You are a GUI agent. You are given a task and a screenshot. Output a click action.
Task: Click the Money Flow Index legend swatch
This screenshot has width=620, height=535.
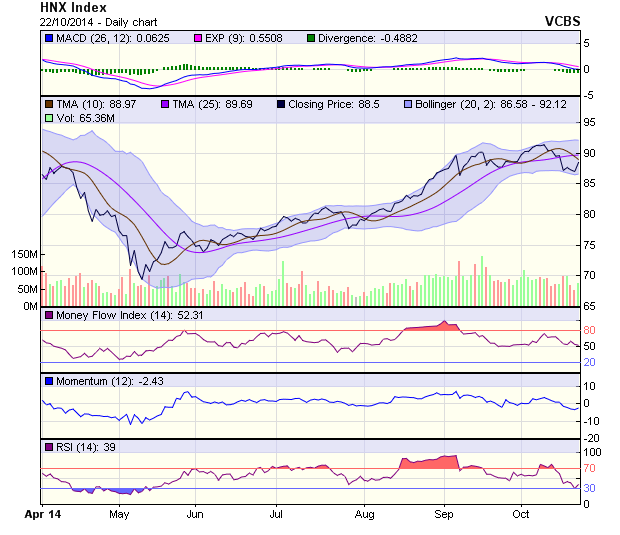coord(49,315)
